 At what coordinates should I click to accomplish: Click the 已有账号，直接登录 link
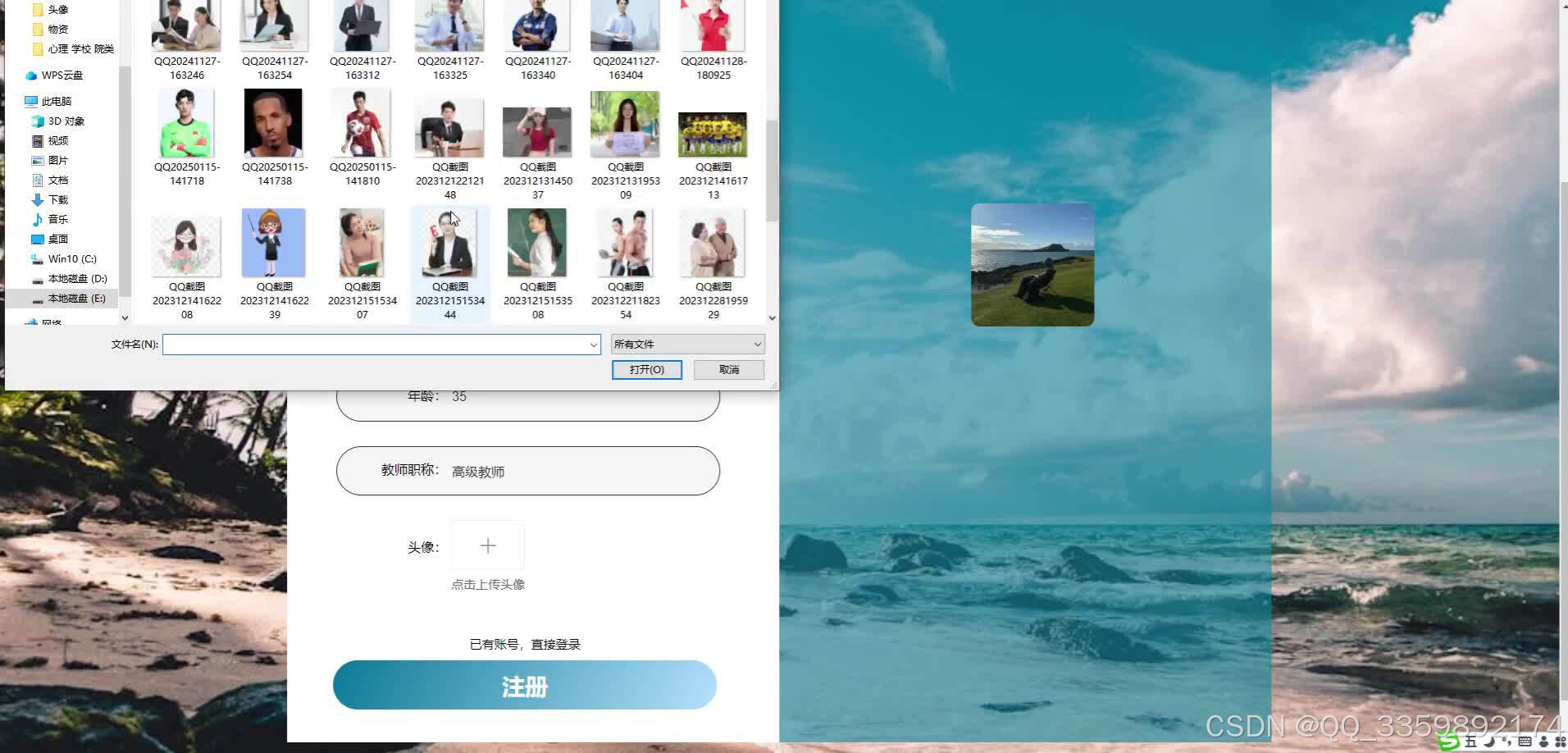click(524, 644)
